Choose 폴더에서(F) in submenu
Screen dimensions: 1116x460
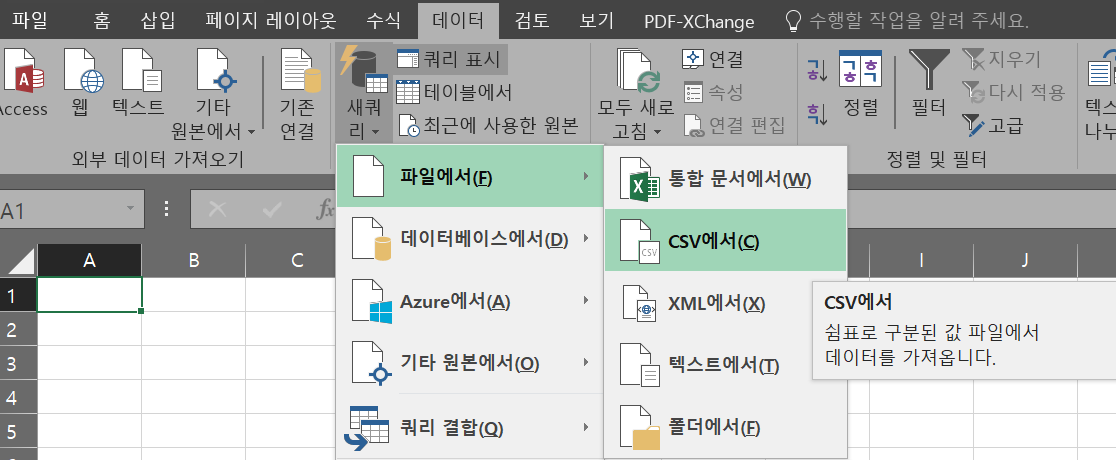click(x=725, y=428)
